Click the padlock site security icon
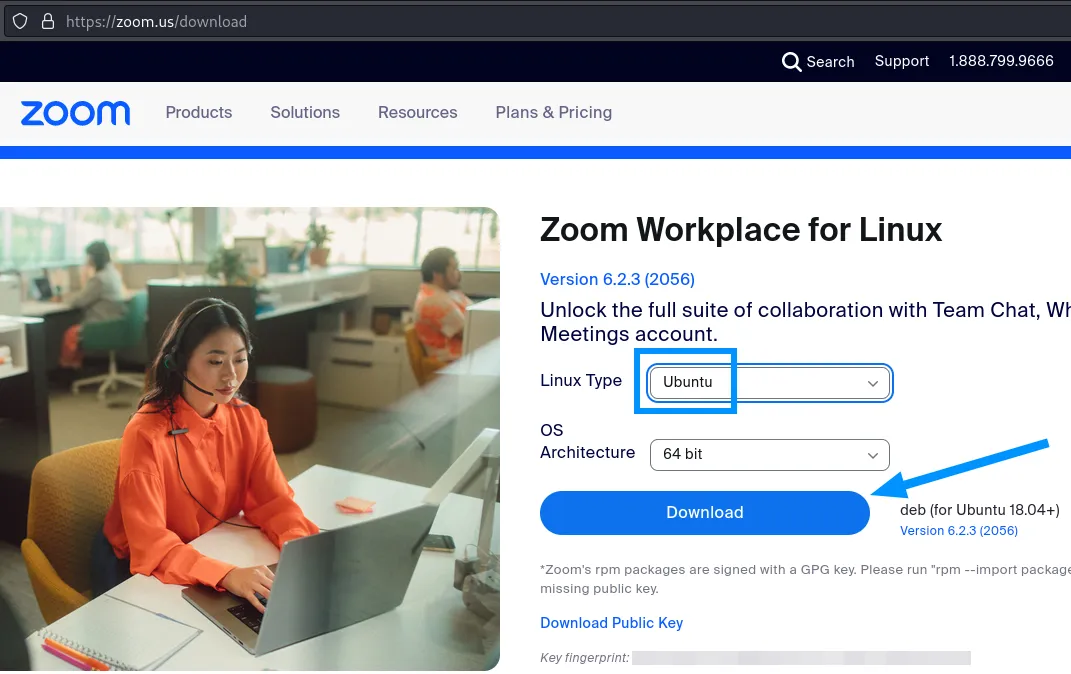The width and height of the screenshot is (1071, 674). pos(48,21)
